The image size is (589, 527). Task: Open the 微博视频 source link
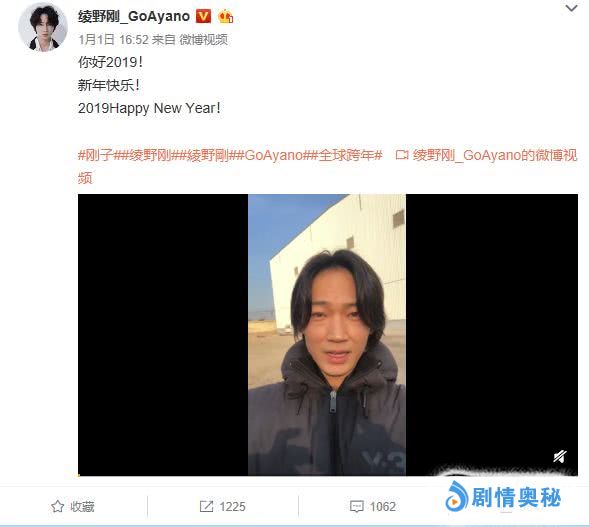203,39
